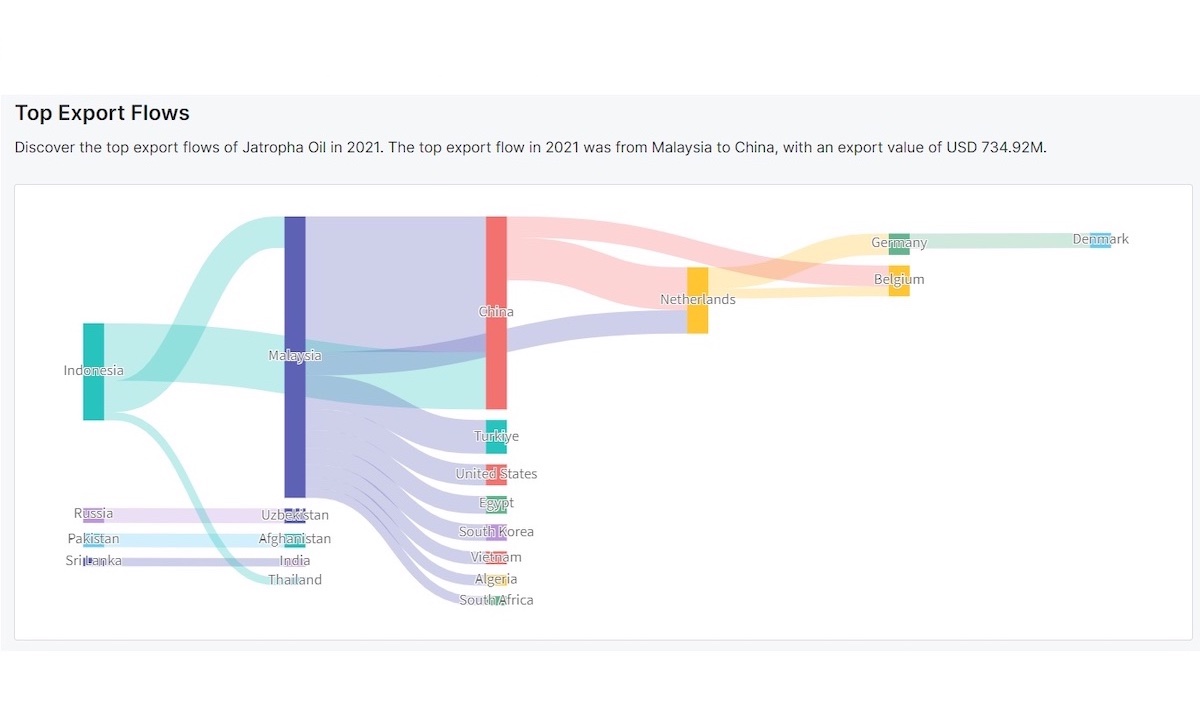
Task: Select the Türkiye node
Action: pyautogui.click(x=496, y=437)
